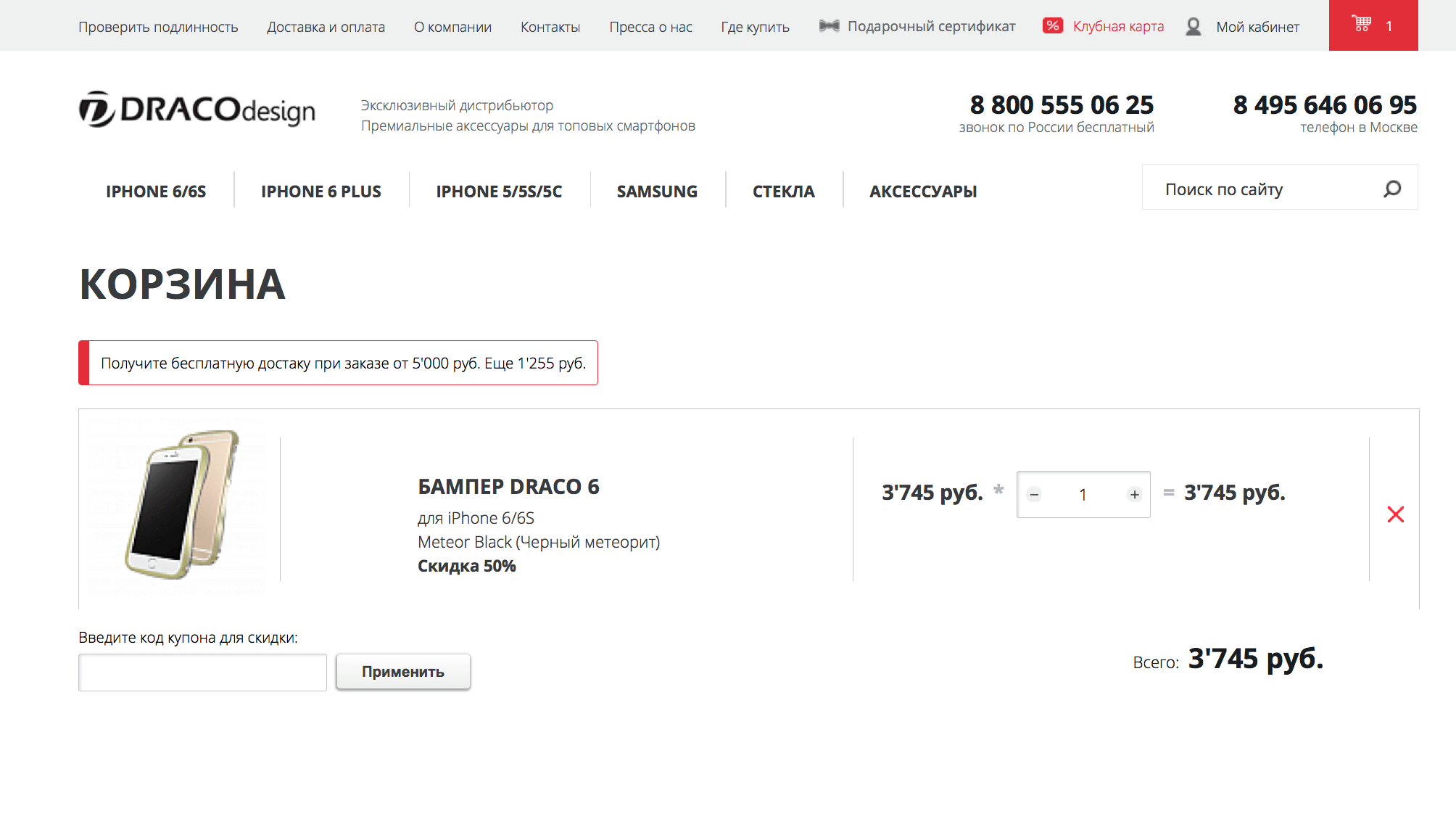Open Доставка и оплата link

(x=326, y=27)
